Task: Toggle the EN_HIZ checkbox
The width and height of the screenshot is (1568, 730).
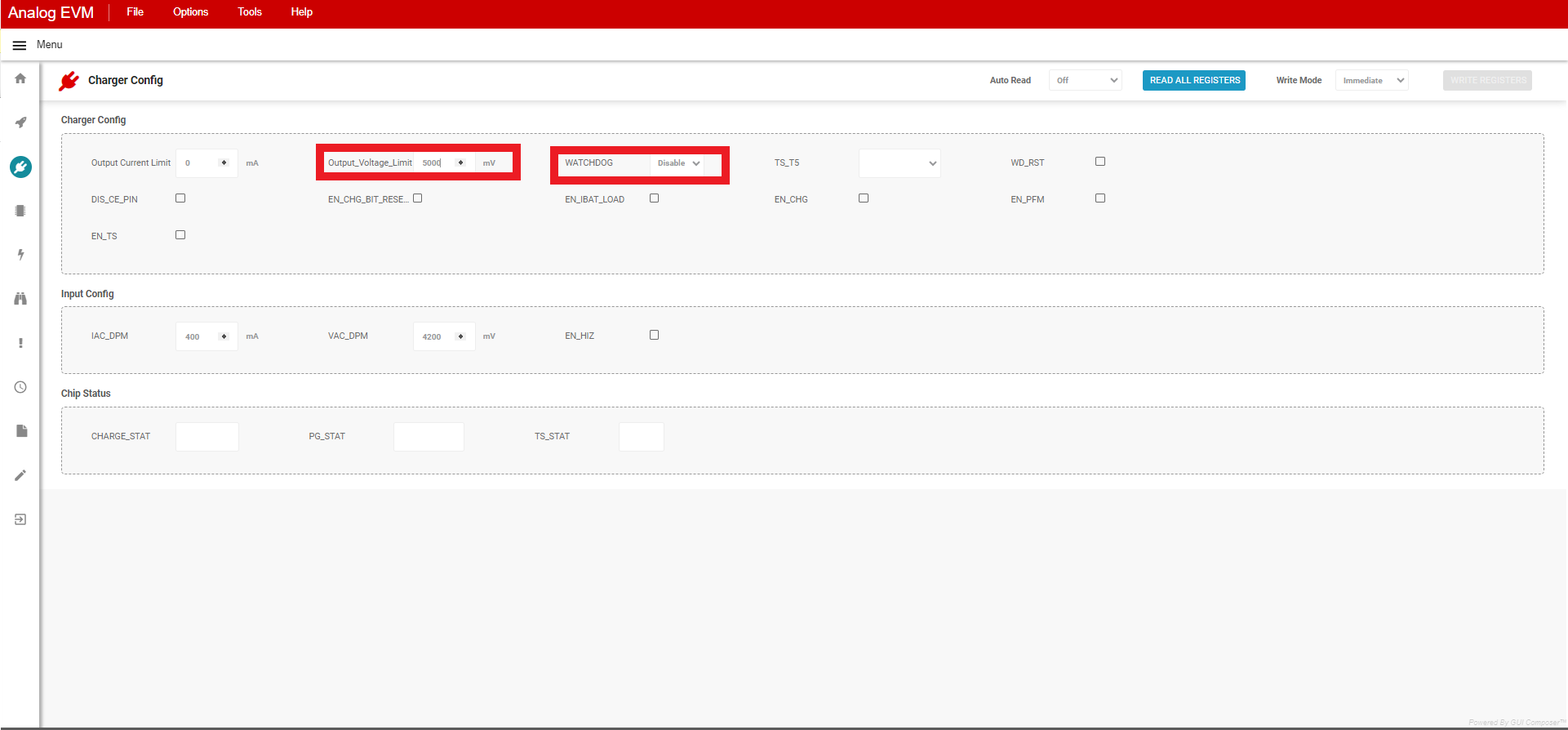Action: [654, 335]
